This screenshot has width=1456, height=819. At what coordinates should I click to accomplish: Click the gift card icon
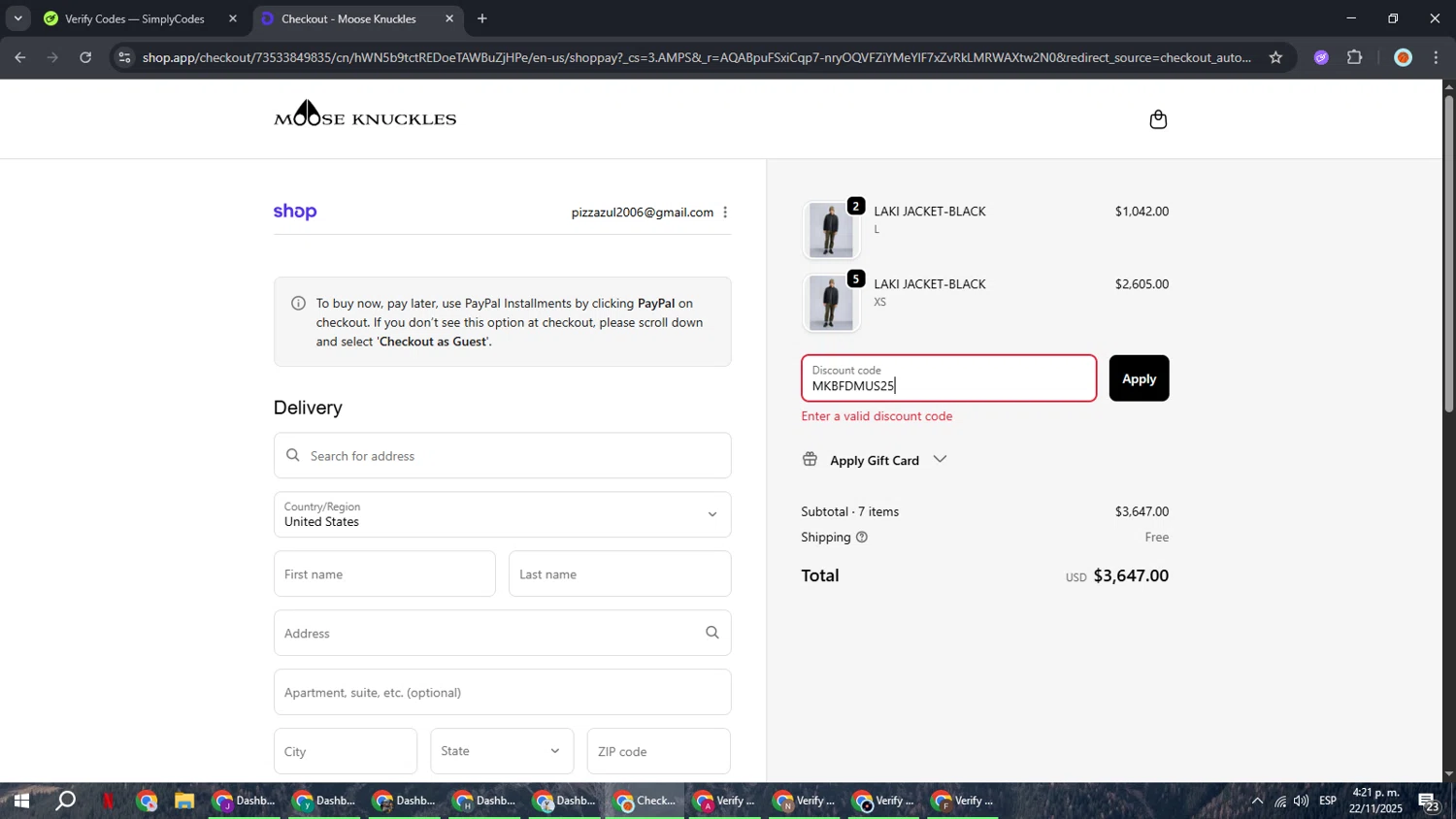point(810,459)
